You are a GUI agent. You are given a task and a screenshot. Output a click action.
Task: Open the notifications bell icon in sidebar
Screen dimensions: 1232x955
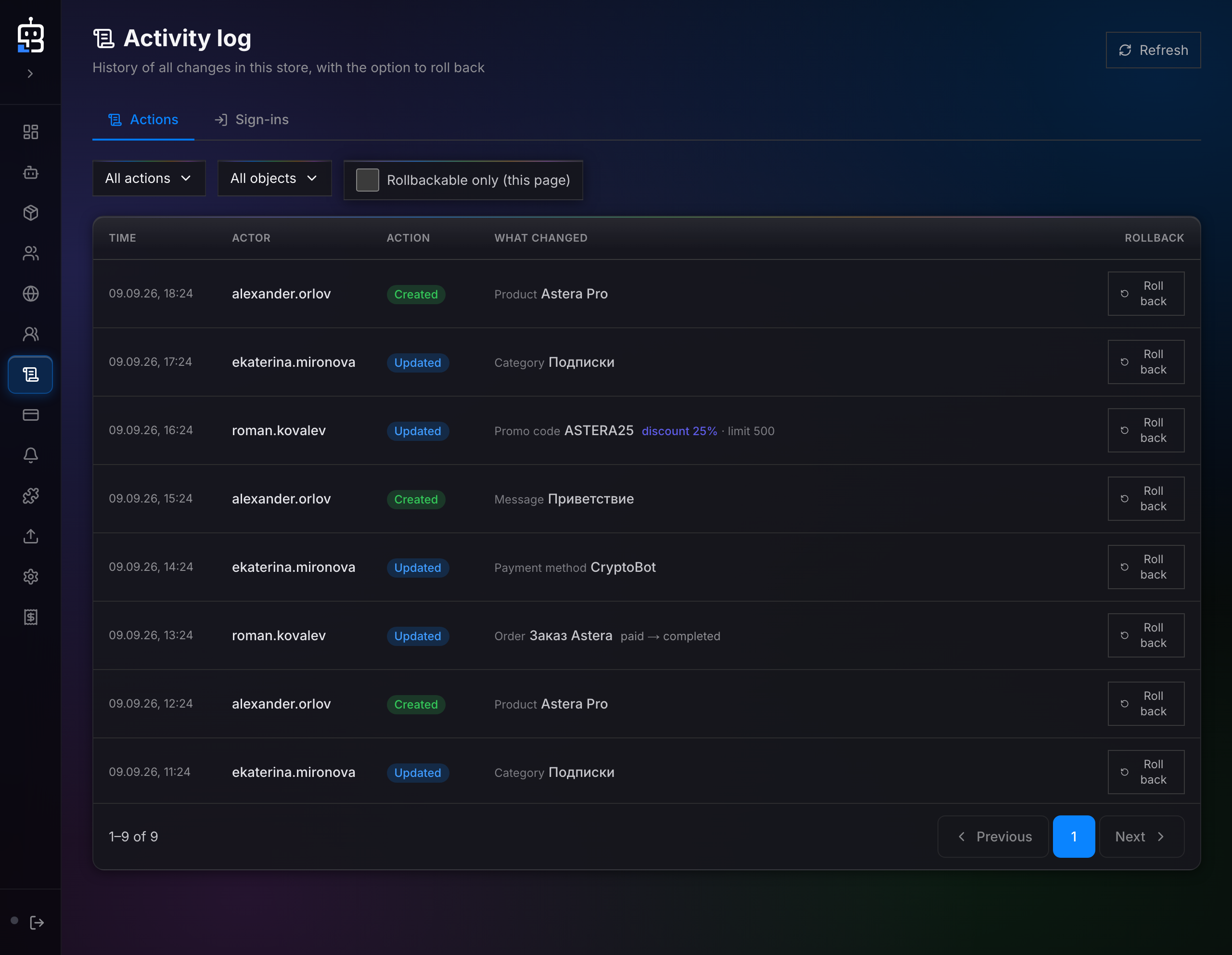(x=30, y=455)
